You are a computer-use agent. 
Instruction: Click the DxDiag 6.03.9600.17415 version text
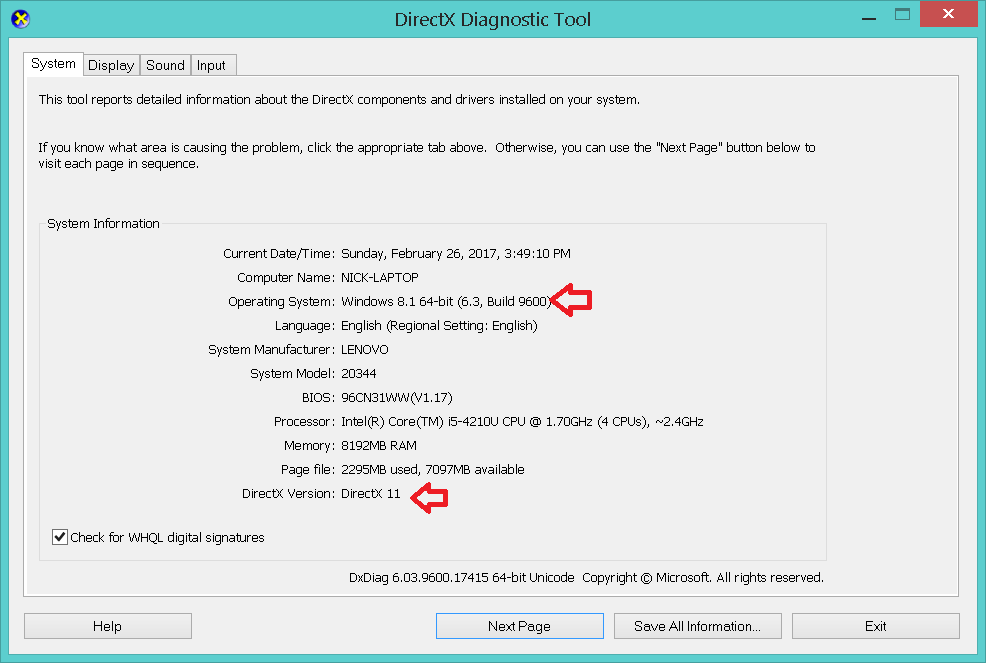(x=462, y=577)
